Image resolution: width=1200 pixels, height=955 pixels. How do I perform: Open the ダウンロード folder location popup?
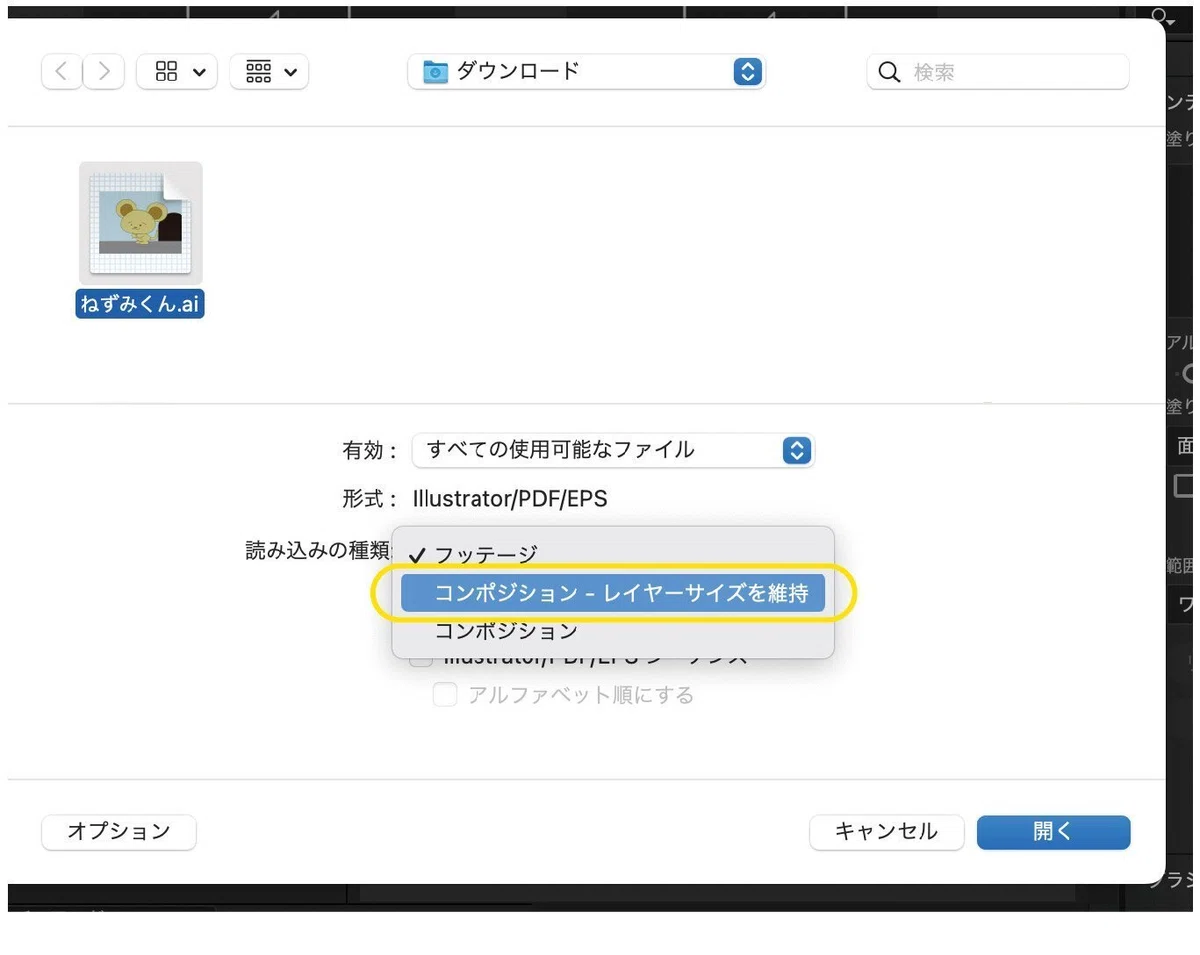click(587, 72)
